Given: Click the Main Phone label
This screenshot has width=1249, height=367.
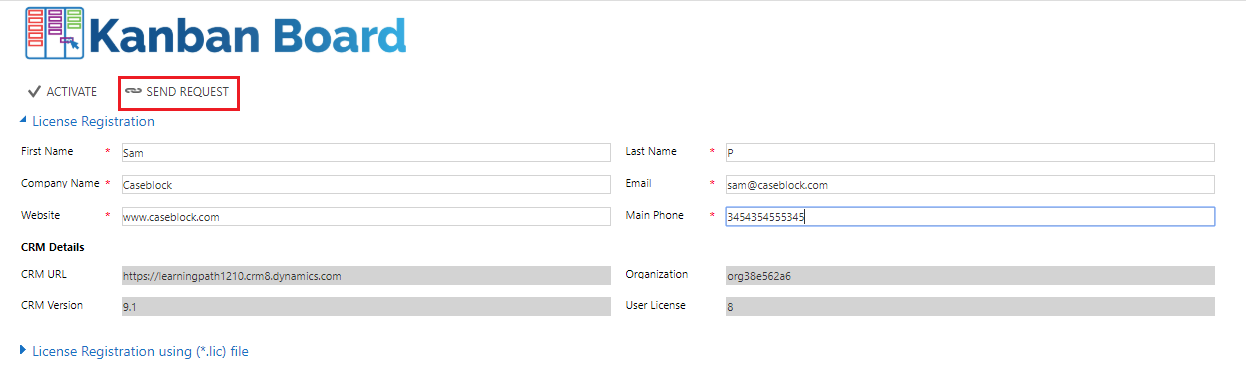Looking at the screenshot, I should pos(655,215).
